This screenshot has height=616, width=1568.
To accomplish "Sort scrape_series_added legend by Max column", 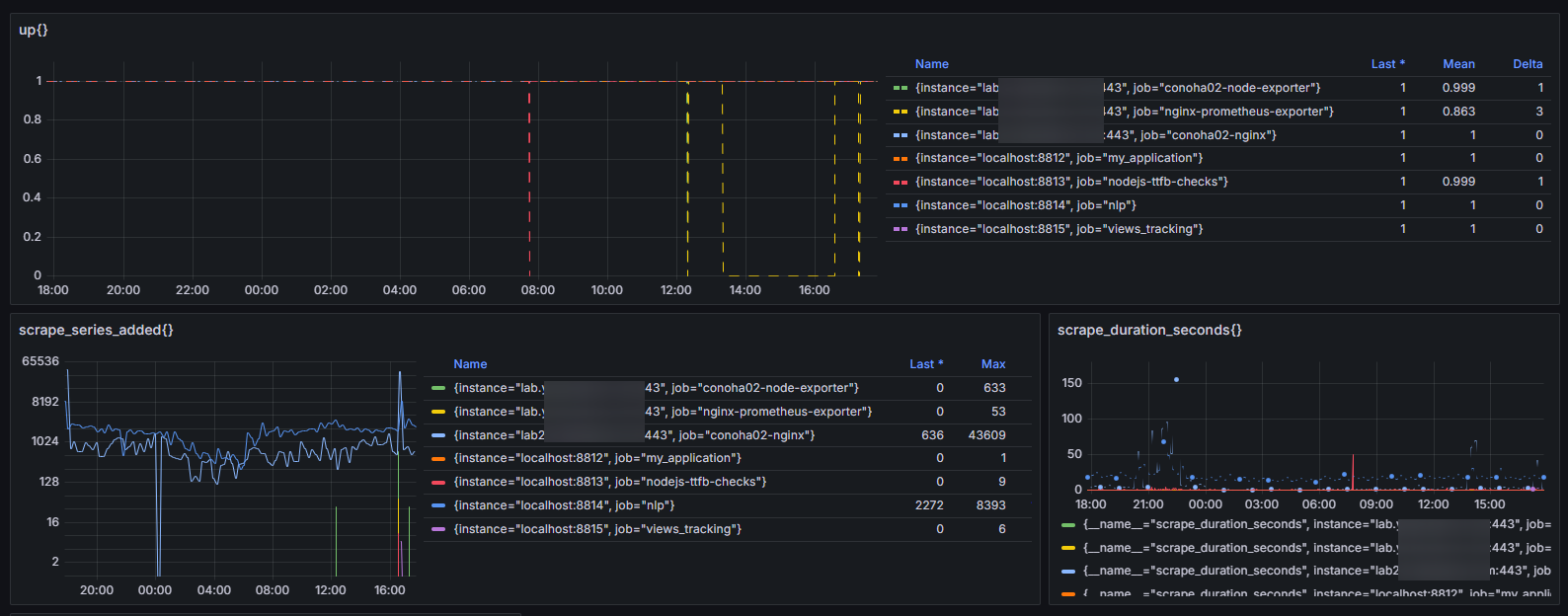I will tap(993, 364).
